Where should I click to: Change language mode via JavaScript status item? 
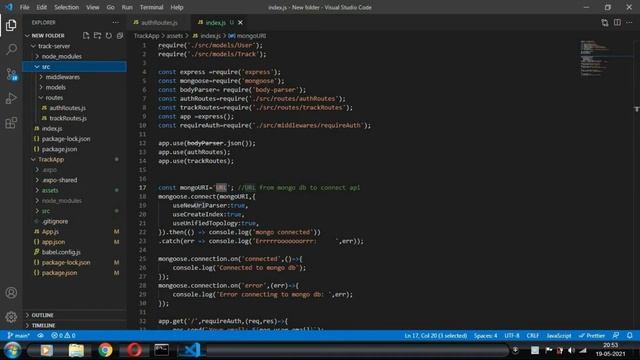coord(559,336)
